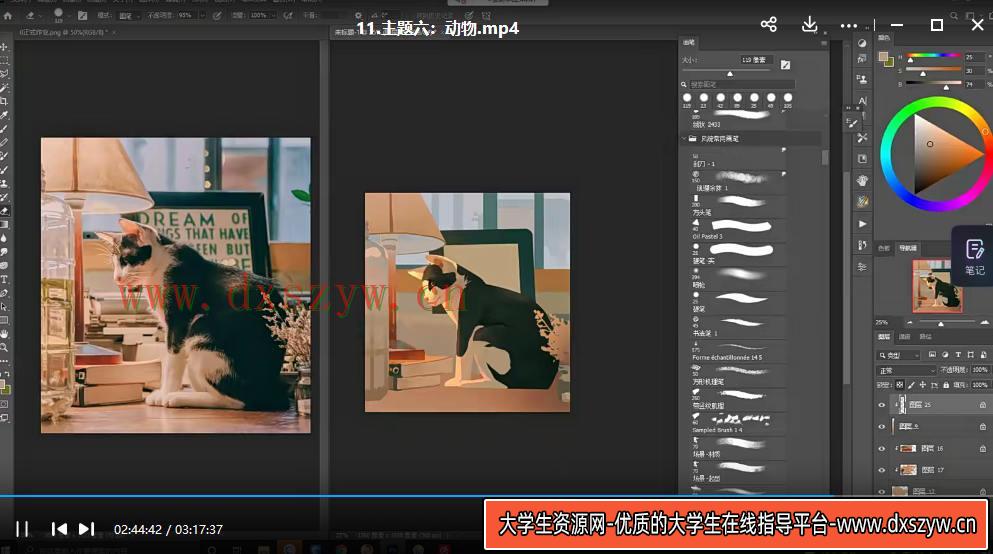Pause the video playback

point(22,529)
